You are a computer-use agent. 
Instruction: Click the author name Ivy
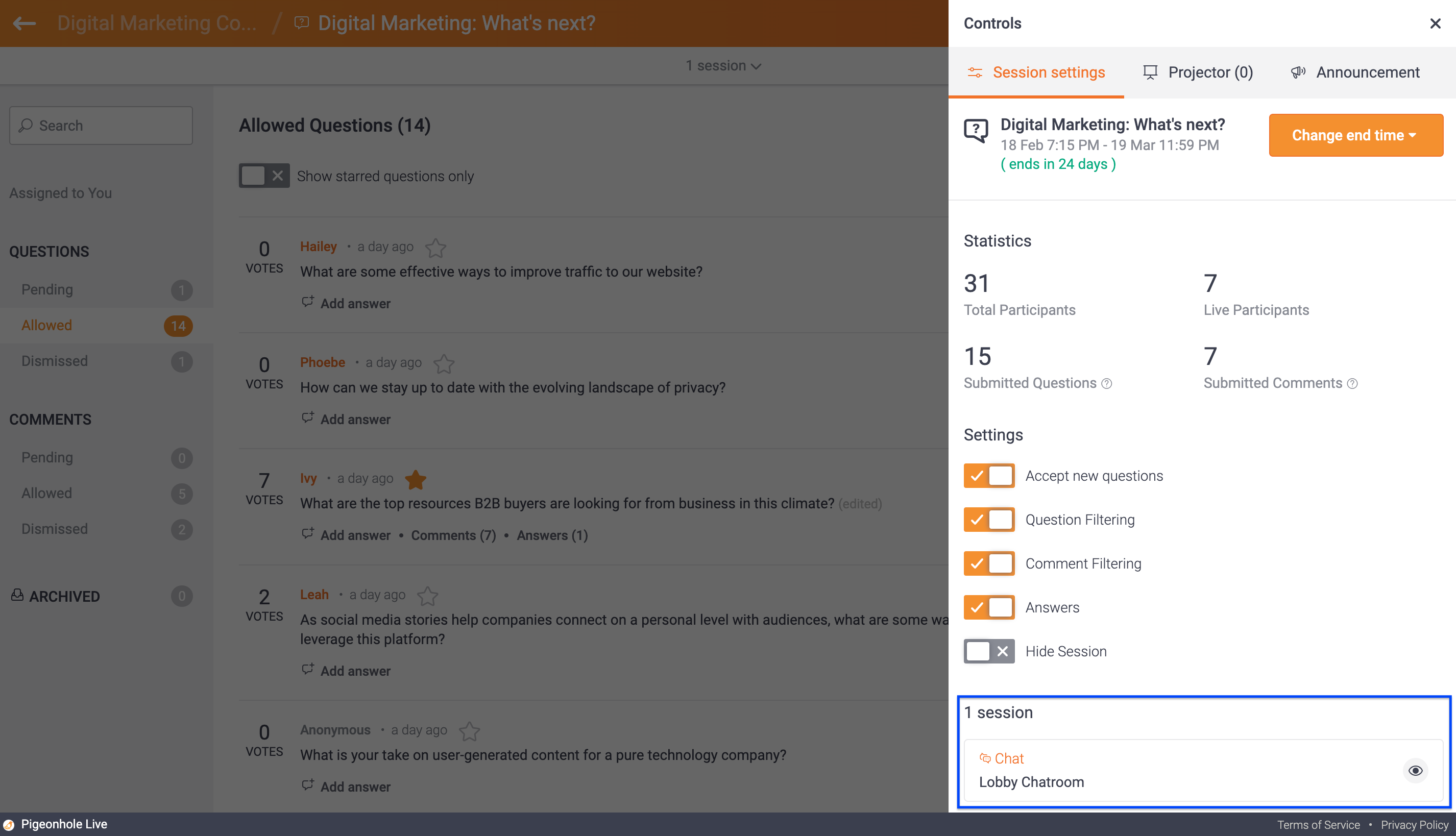tap(308, 478)
